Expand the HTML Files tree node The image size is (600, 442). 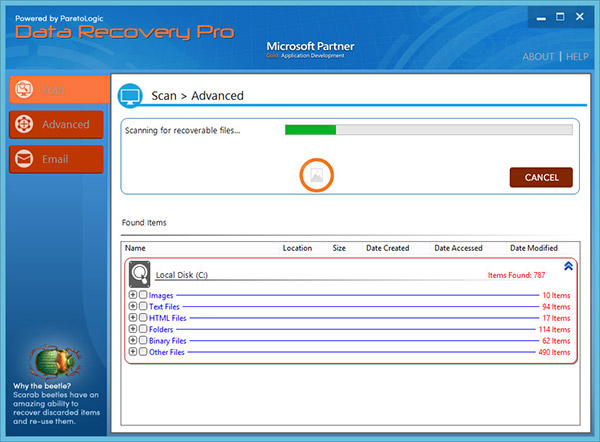pyautogui.click(x=132, y=318)
